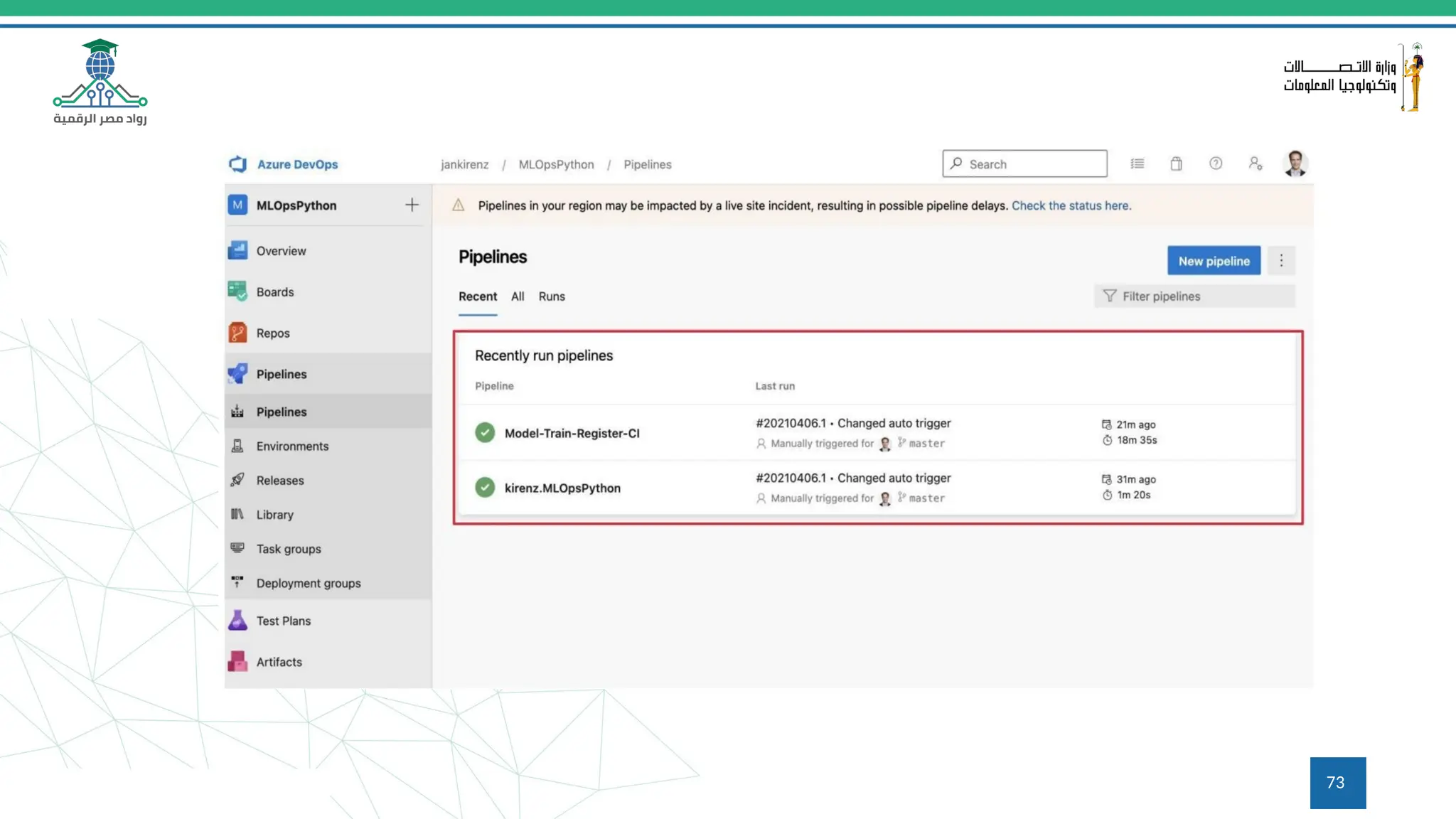The width and height of the screenshot is (1456, 819).
Task: Click the help question mark icon
Action: [x=1216, y=164]
